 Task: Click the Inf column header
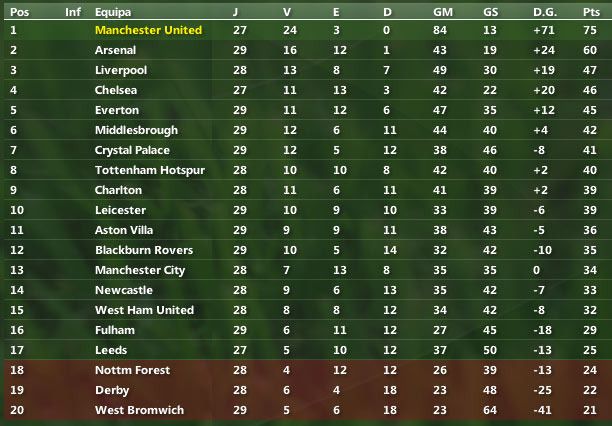click(x=73, y=12)
